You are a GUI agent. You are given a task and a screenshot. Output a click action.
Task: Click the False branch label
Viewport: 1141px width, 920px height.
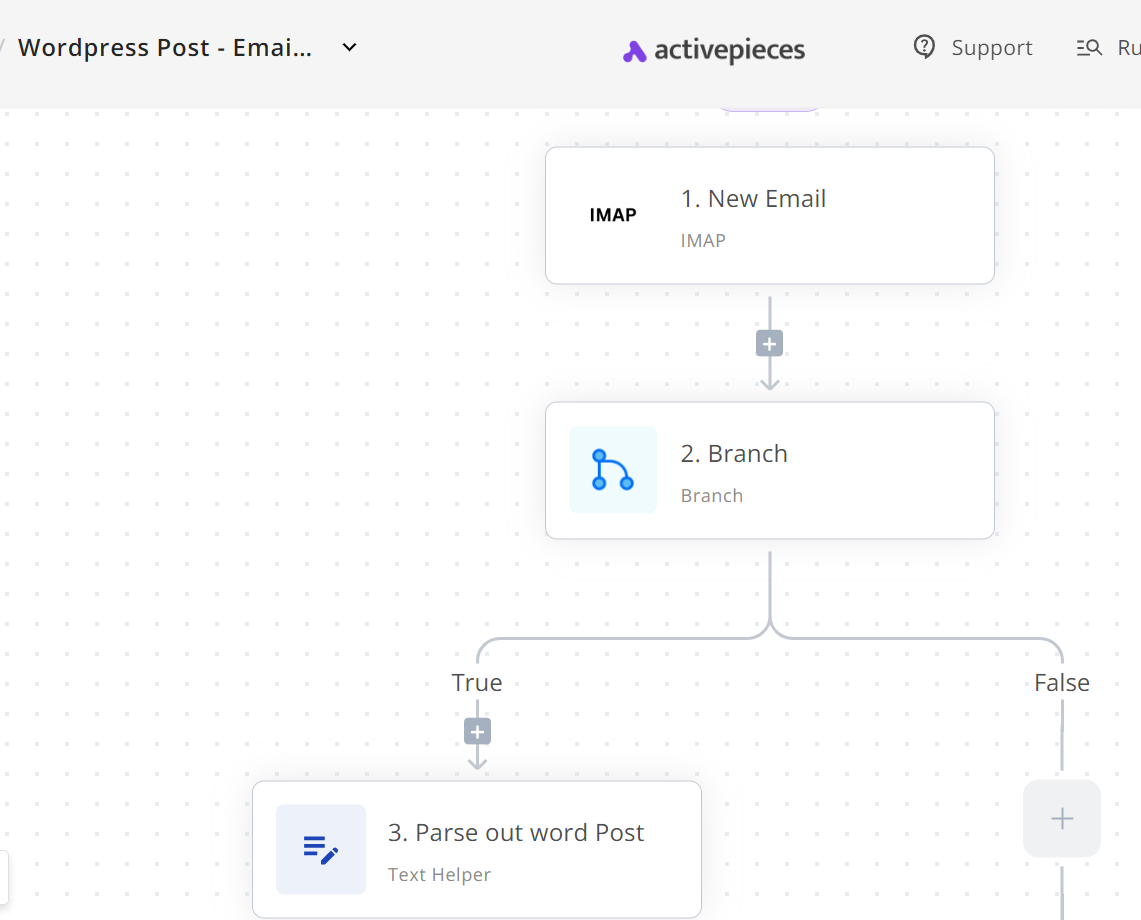[1062, 683]
